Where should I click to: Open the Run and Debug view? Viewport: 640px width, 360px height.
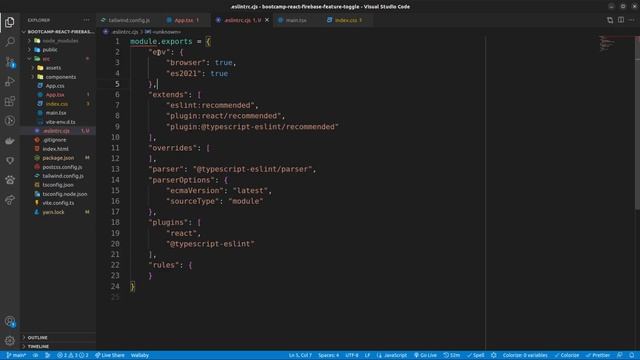pos(10,81)
